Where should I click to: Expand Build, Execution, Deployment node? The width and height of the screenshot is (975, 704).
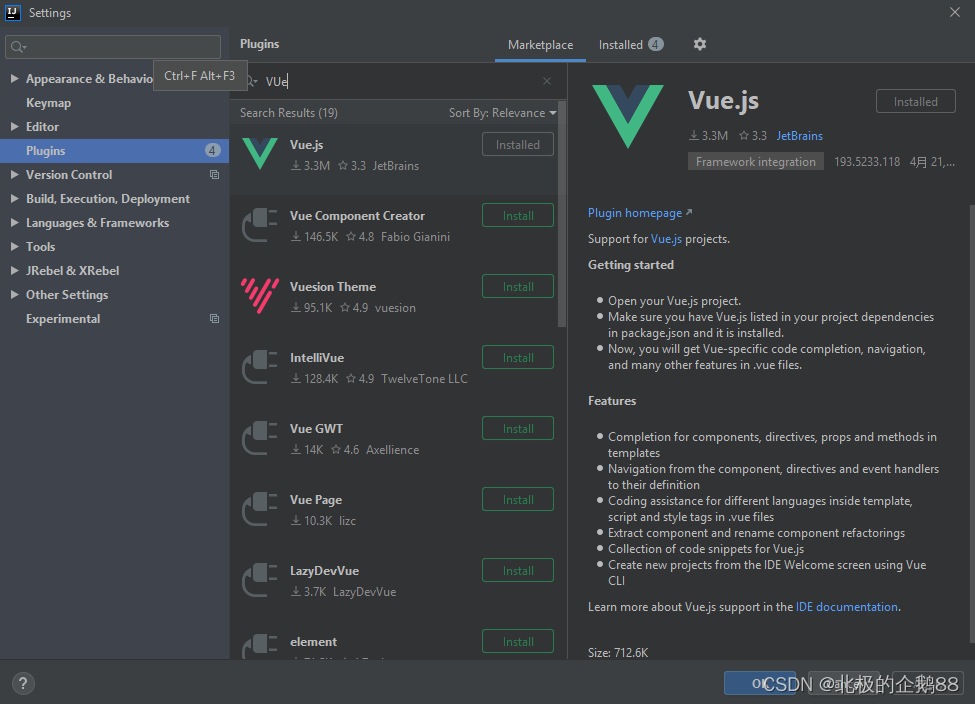(14, 198)
